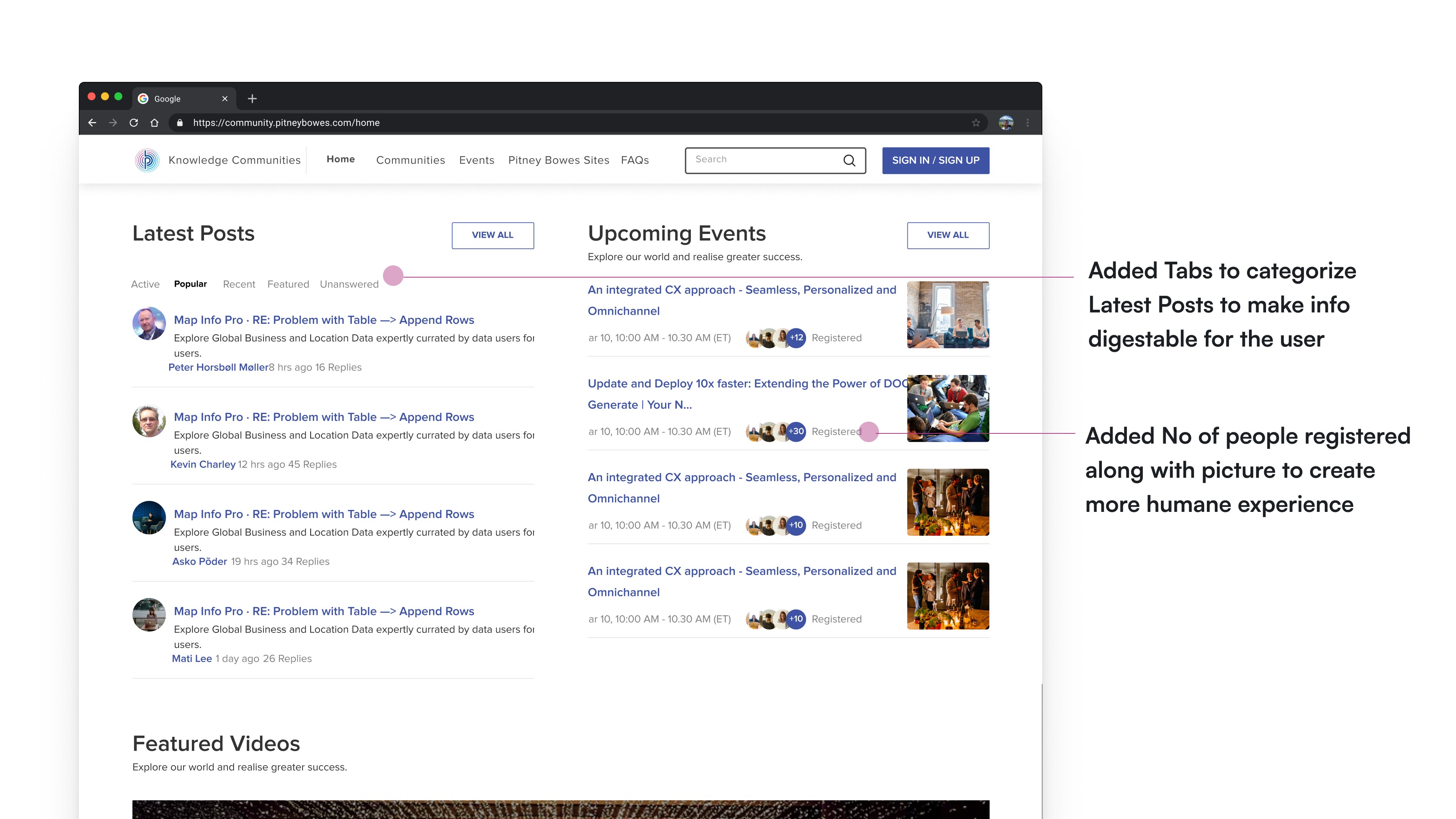Click the search magnifier icon
The width and height of the screenshot is (1456, 819).
[849, 160]
